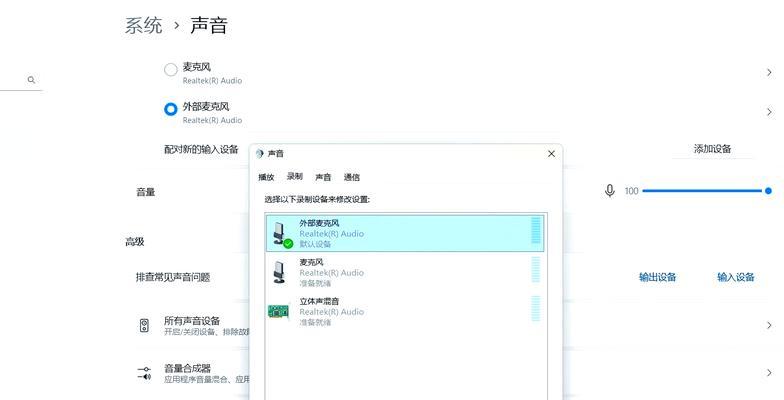Click the 所有声音设备 speaker icon

144,326
